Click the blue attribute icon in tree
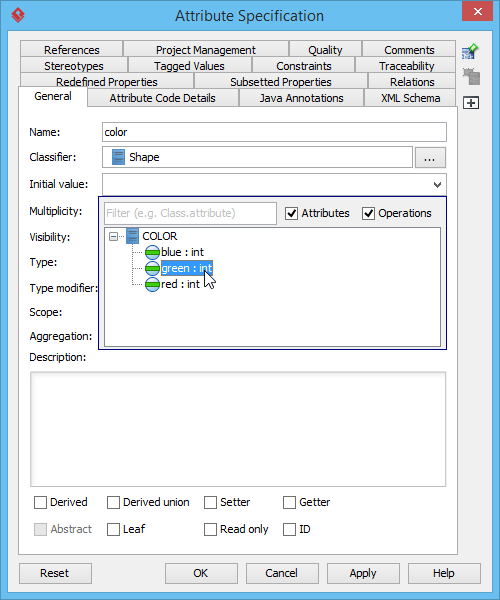The width and height of the screenshot is (500, 600). click(x=152, y=252)
